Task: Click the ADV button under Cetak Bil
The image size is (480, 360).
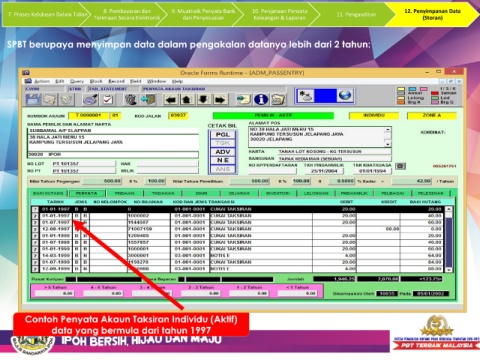Action: pos(223,152)
